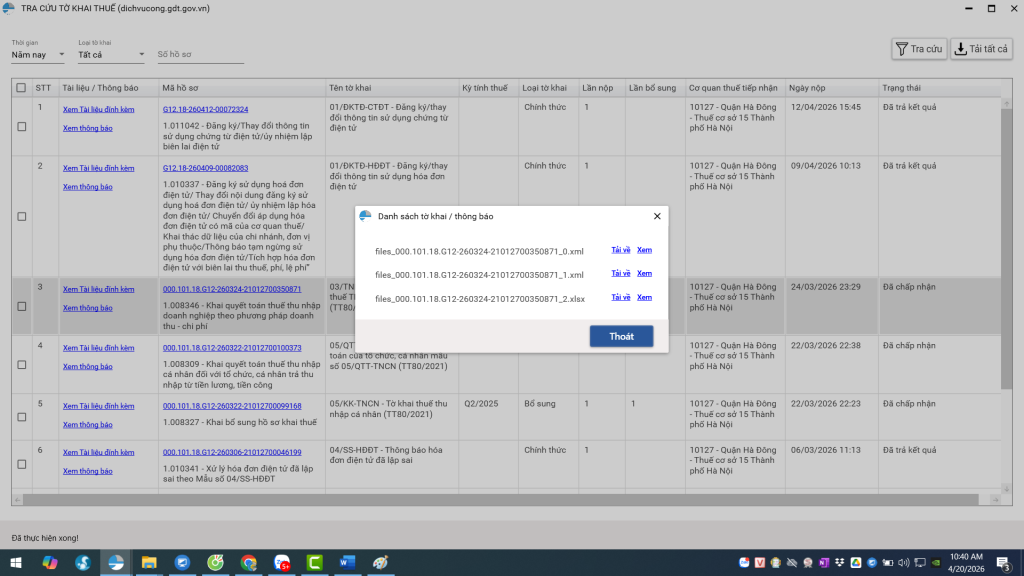The width and height of the screenshot is (1024, 576).
Task: Close the Danh sách tờ khai dialog
Action: pos(657,216)
